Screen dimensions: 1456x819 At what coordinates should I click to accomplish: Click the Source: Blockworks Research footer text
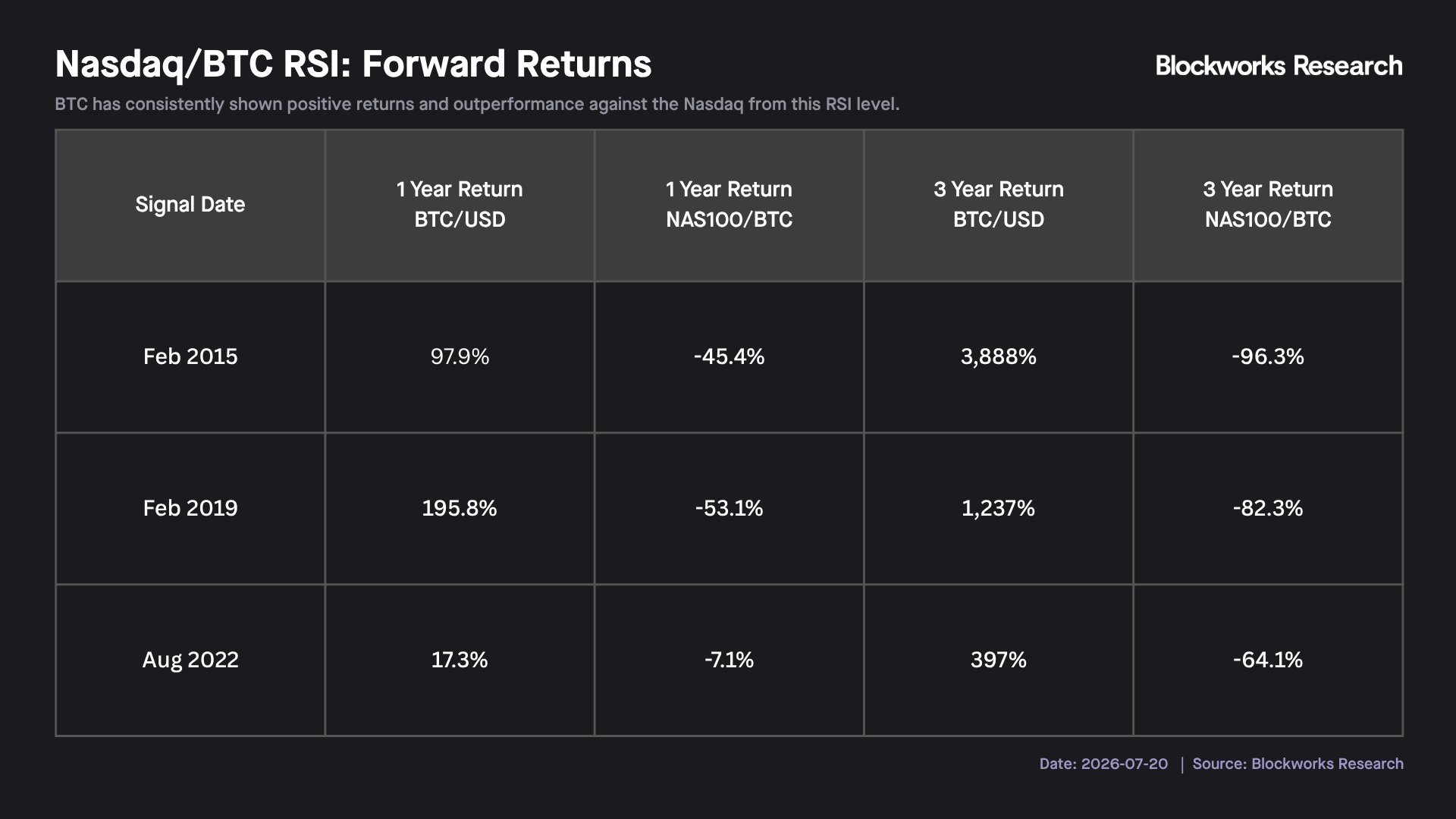click(x=1298, y=764)
